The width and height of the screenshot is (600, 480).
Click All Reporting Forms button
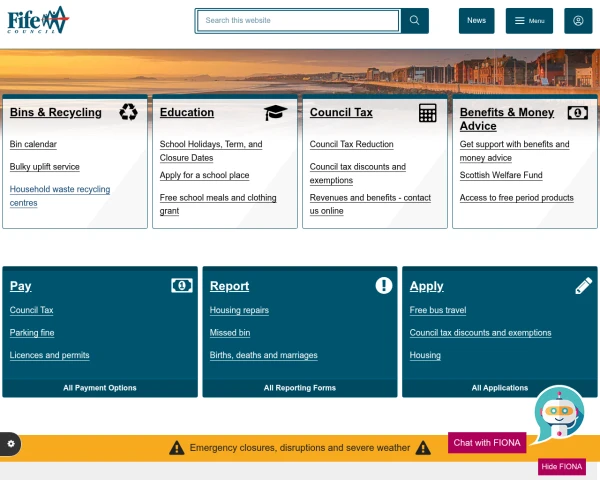pyautogui.click(x=300, y=388)
